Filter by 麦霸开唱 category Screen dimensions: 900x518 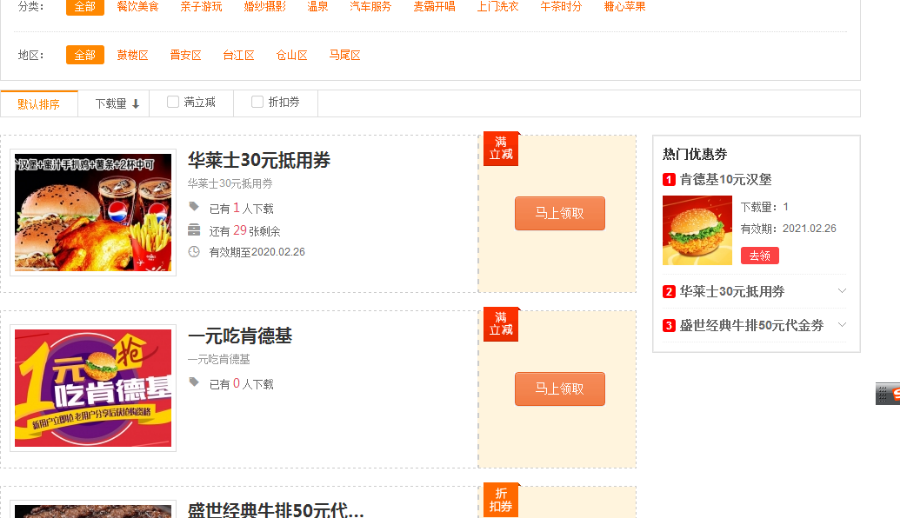[435, 6]
